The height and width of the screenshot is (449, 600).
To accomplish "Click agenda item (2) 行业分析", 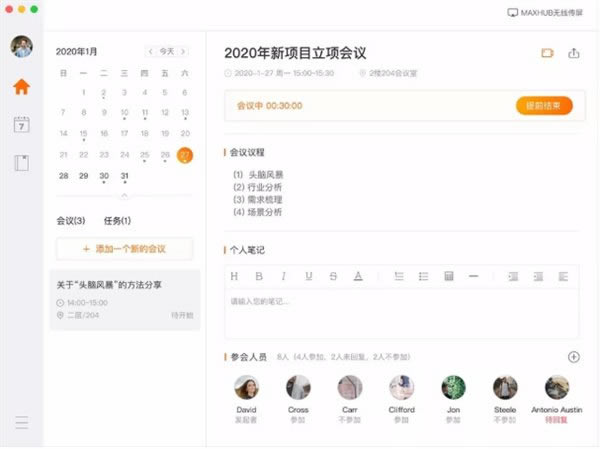I will (258, 187).
